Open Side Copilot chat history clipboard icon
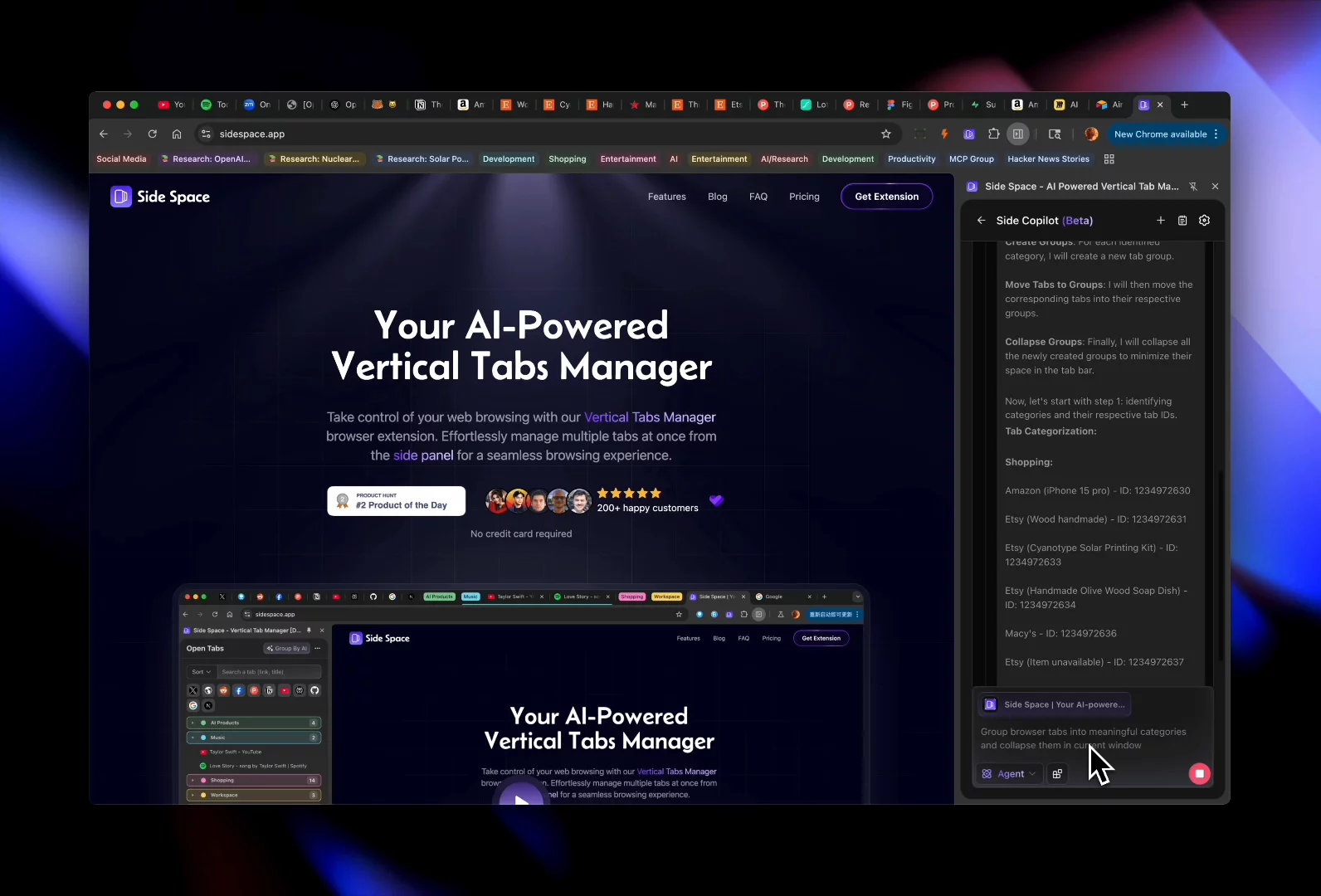This screenshot has height=896, width=1321. coord(1182,221)
